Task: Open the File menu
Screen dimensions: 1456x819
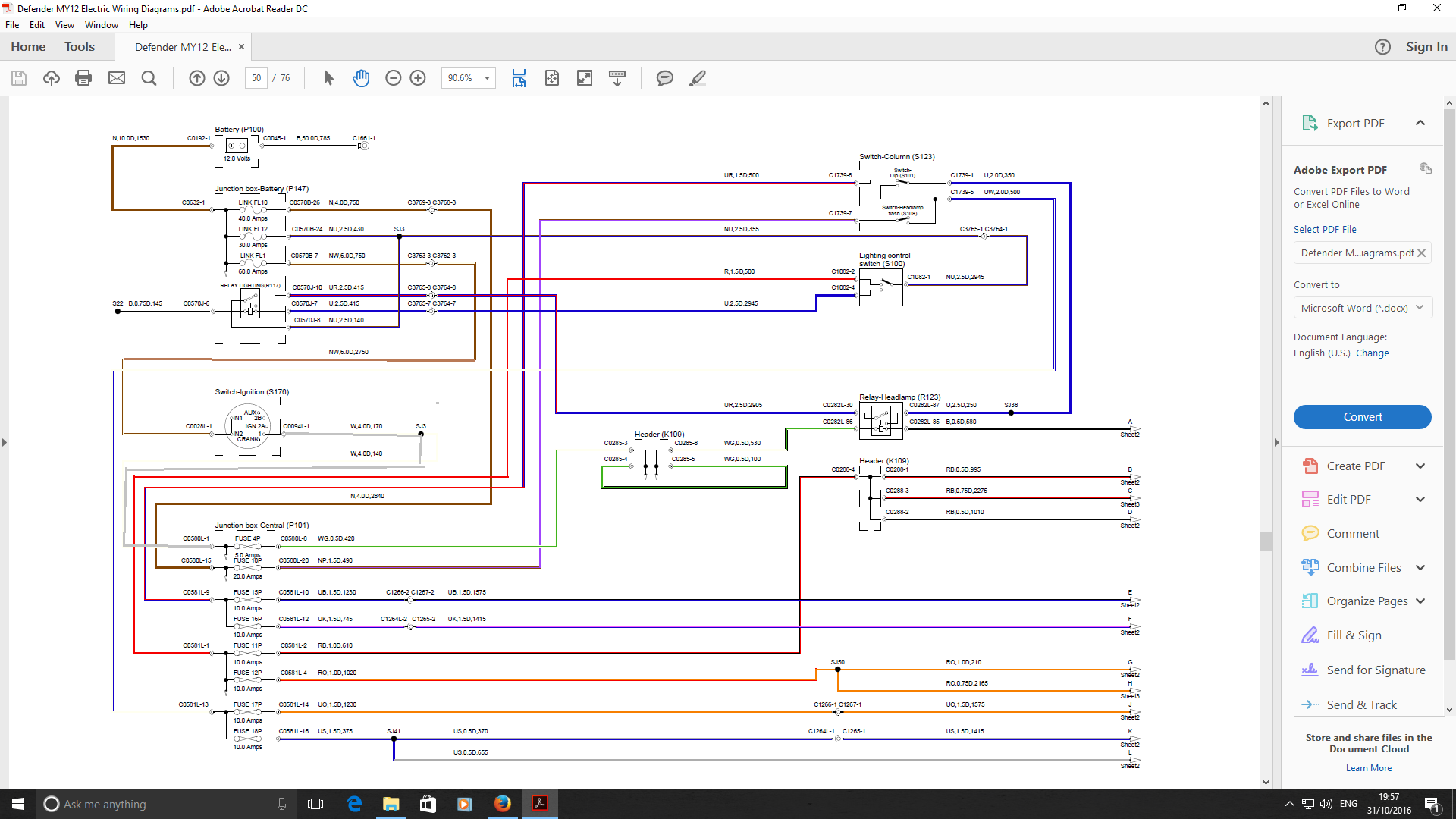Action: [12, 25]
